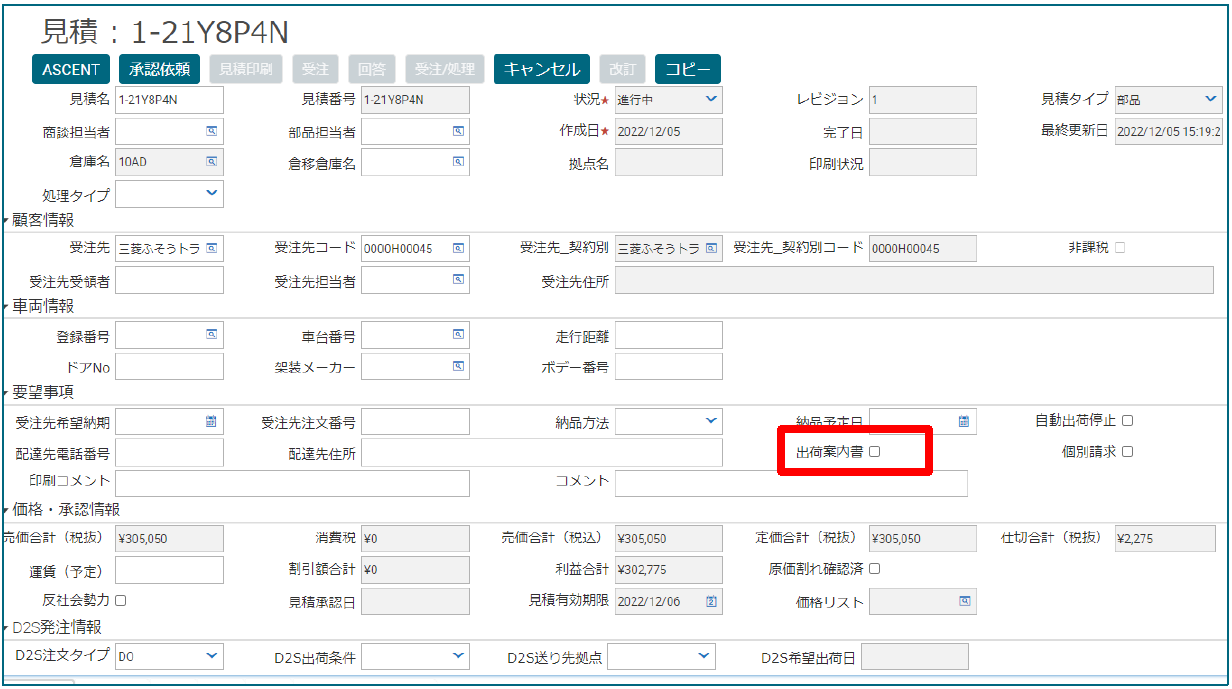Click lookup icon in 受注先コード field
The width and height of the screenshot is (1232, 689).
[x=458, y=248]
